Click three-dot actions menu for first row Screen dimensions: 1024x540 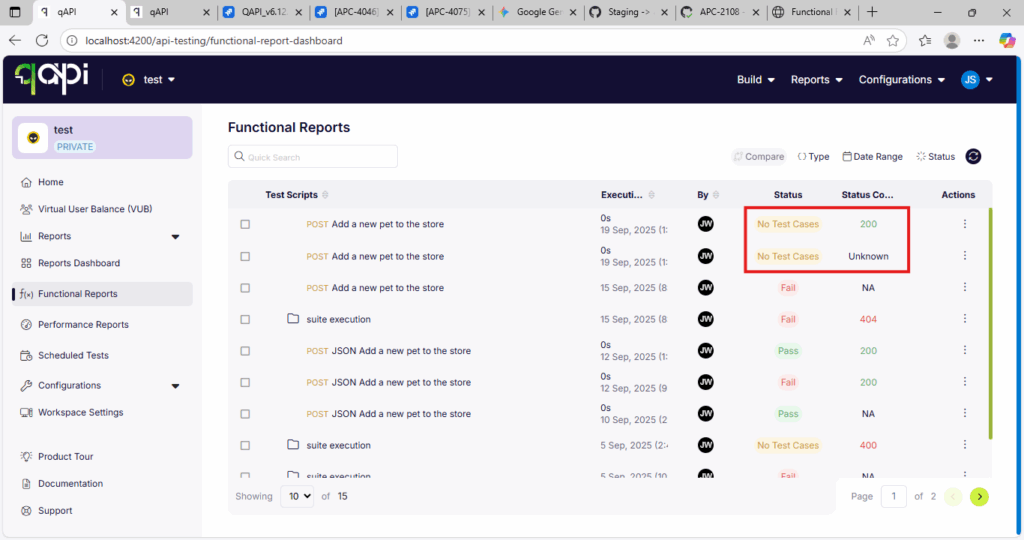pos(964,224)
